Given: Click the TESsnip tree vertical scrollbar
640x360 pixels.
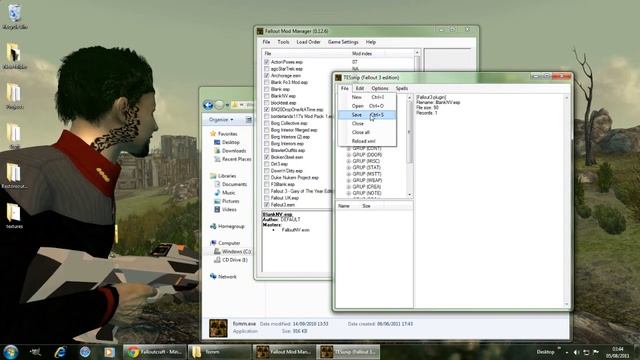Looking at the screenshot, I should [x=410, y=146].
